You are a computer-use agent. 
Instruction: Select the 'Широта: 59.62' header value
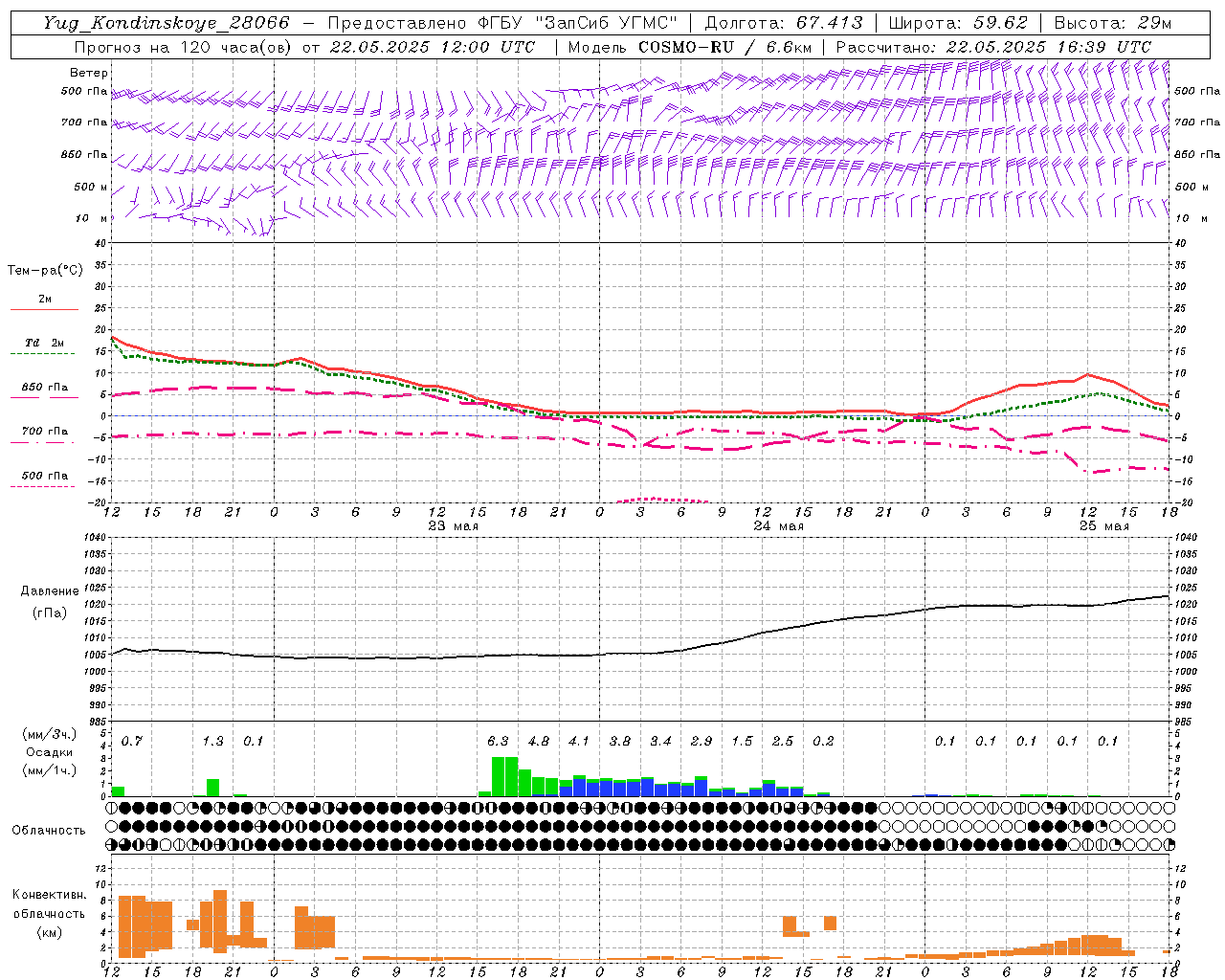click(x=958, y=23)
